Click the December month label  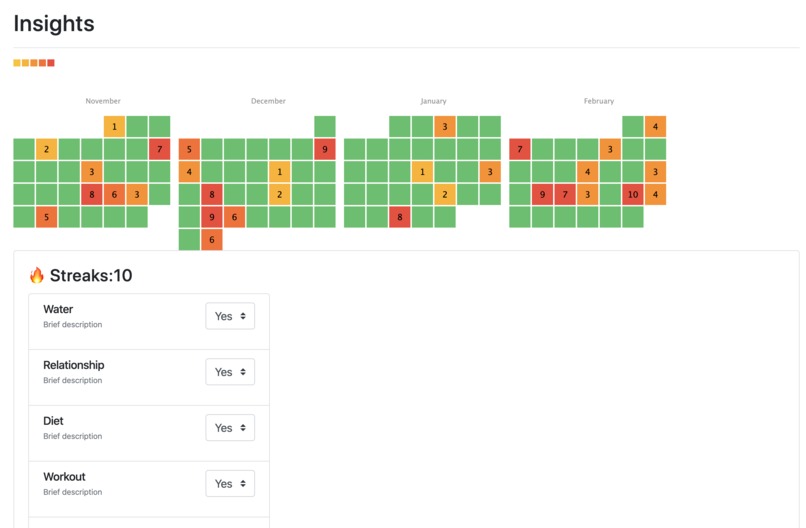(268, 101)
